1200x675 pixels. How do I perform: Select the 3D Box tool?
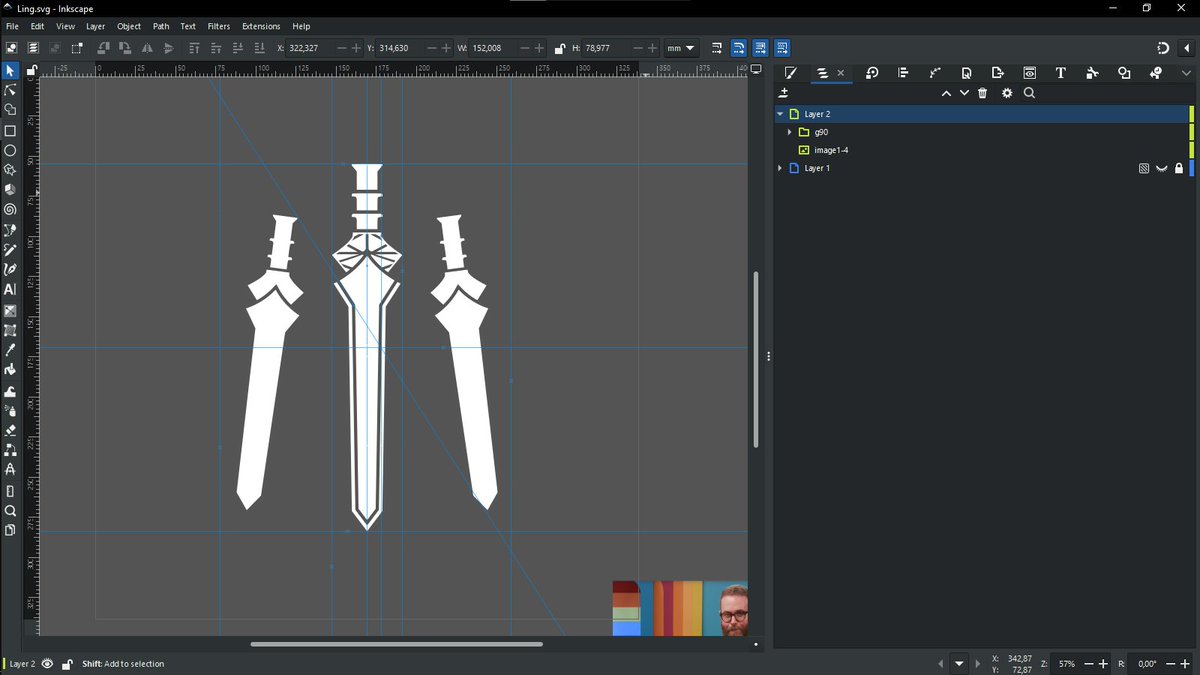(x=10, y=190)
